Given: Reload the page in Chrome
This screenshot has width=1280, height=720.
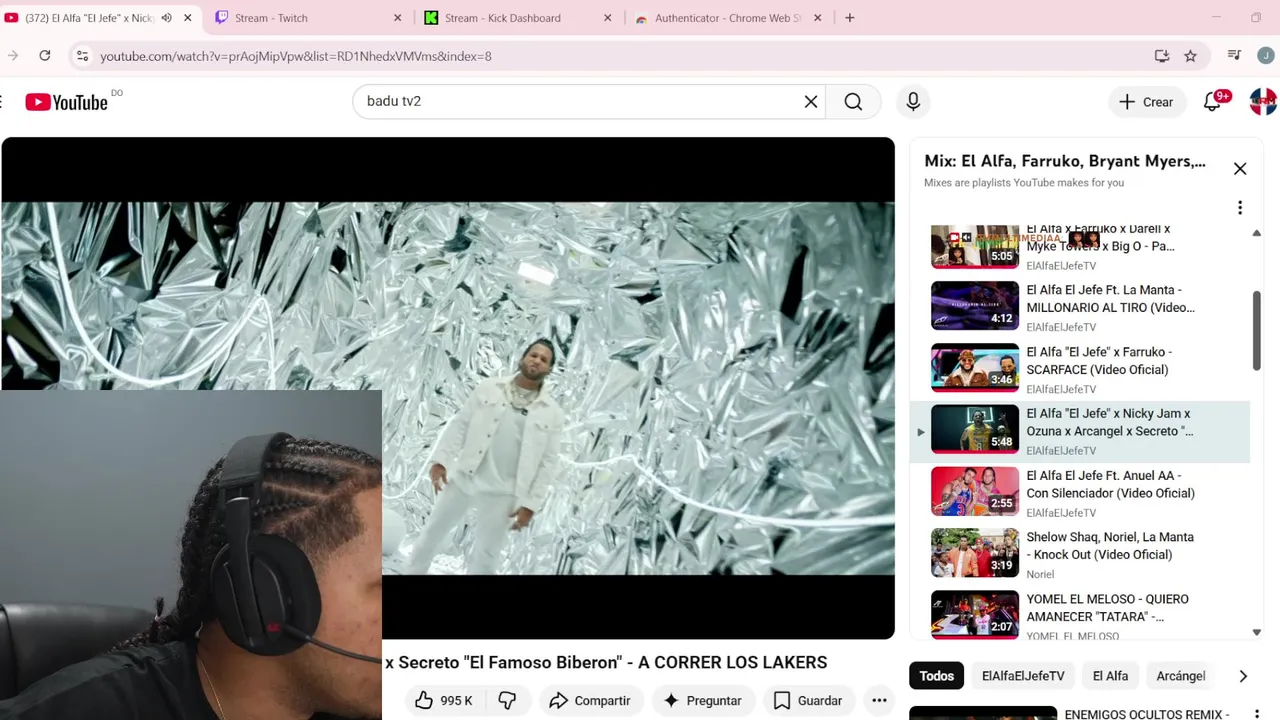Looking at the screenshot, I should [x=44, y=56].
